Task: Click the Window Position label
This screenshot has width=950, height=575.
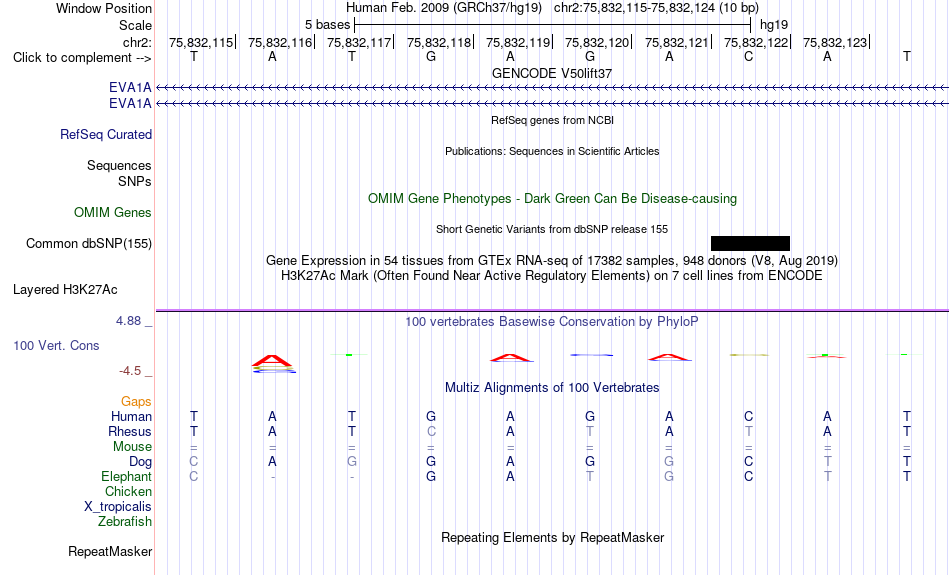Action: tap(104, 8)
